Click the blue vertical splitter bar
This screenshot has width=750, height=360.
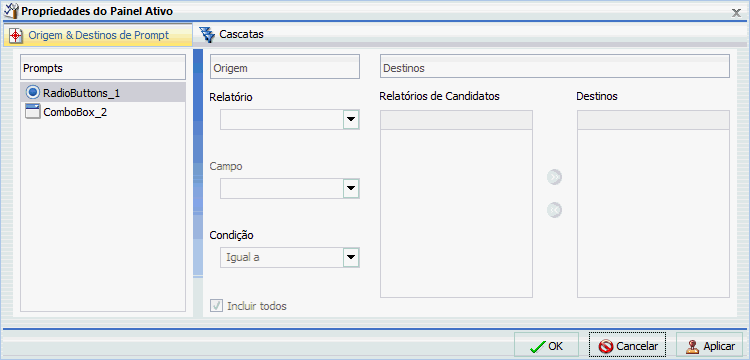click(198, 163)
